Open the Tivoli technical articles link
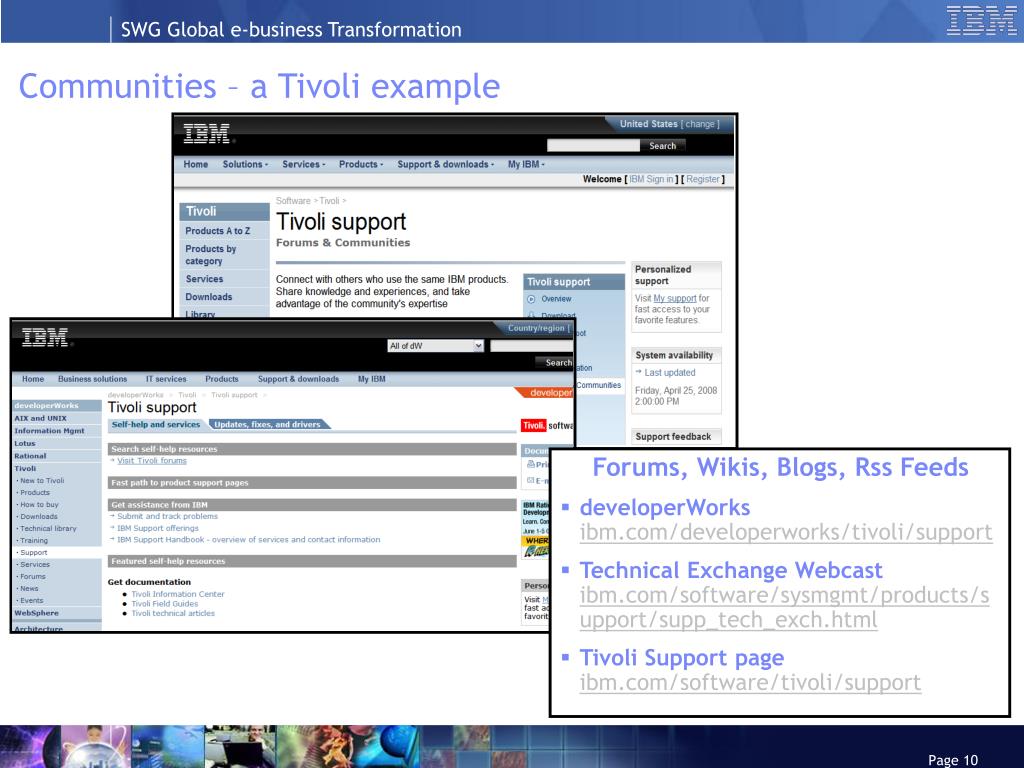This screenshot has width=1024, height=768. click(173, 613)
